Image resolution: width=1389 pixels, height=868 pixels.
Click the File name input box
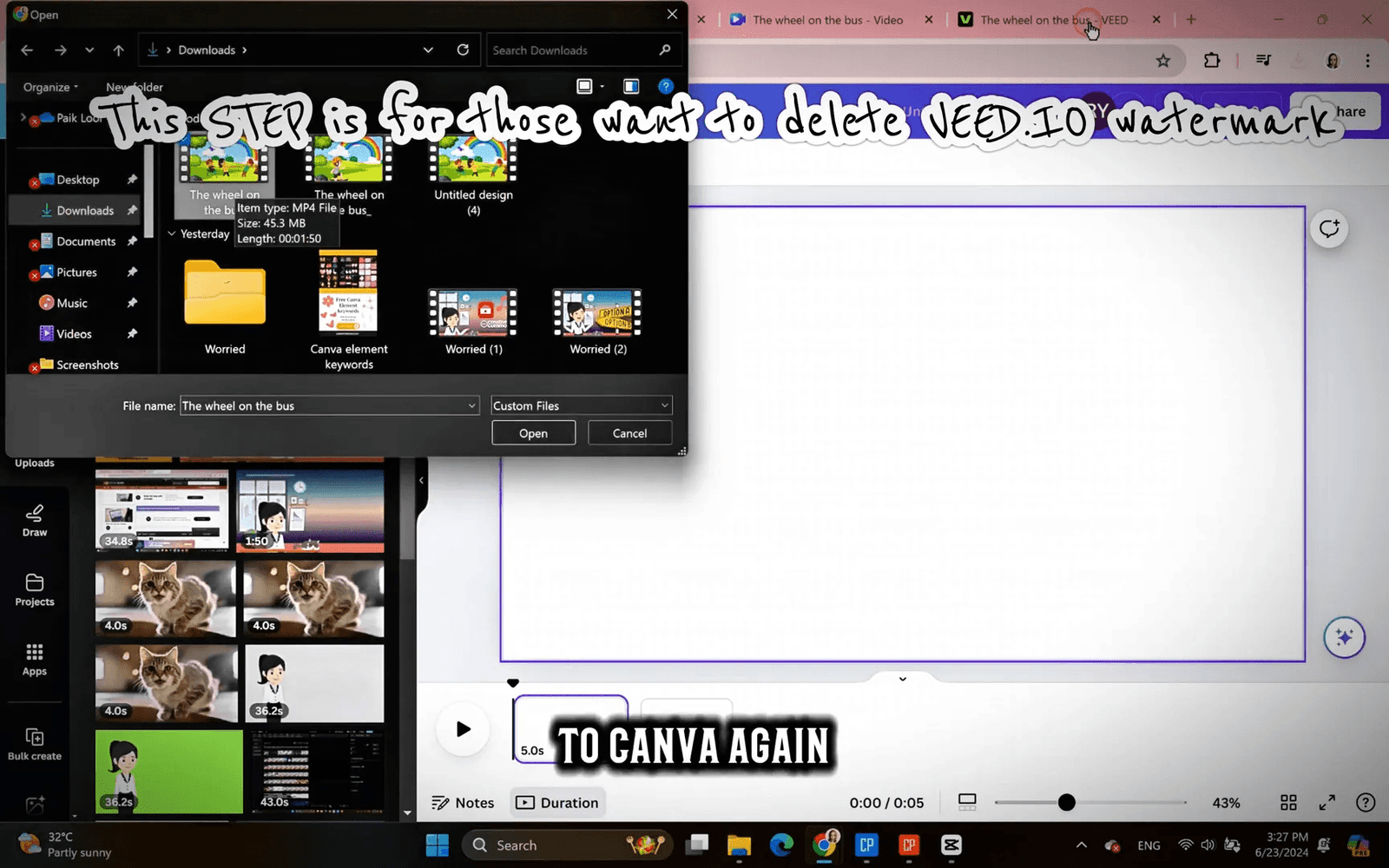pyautogui.click(x=322, y=405)
